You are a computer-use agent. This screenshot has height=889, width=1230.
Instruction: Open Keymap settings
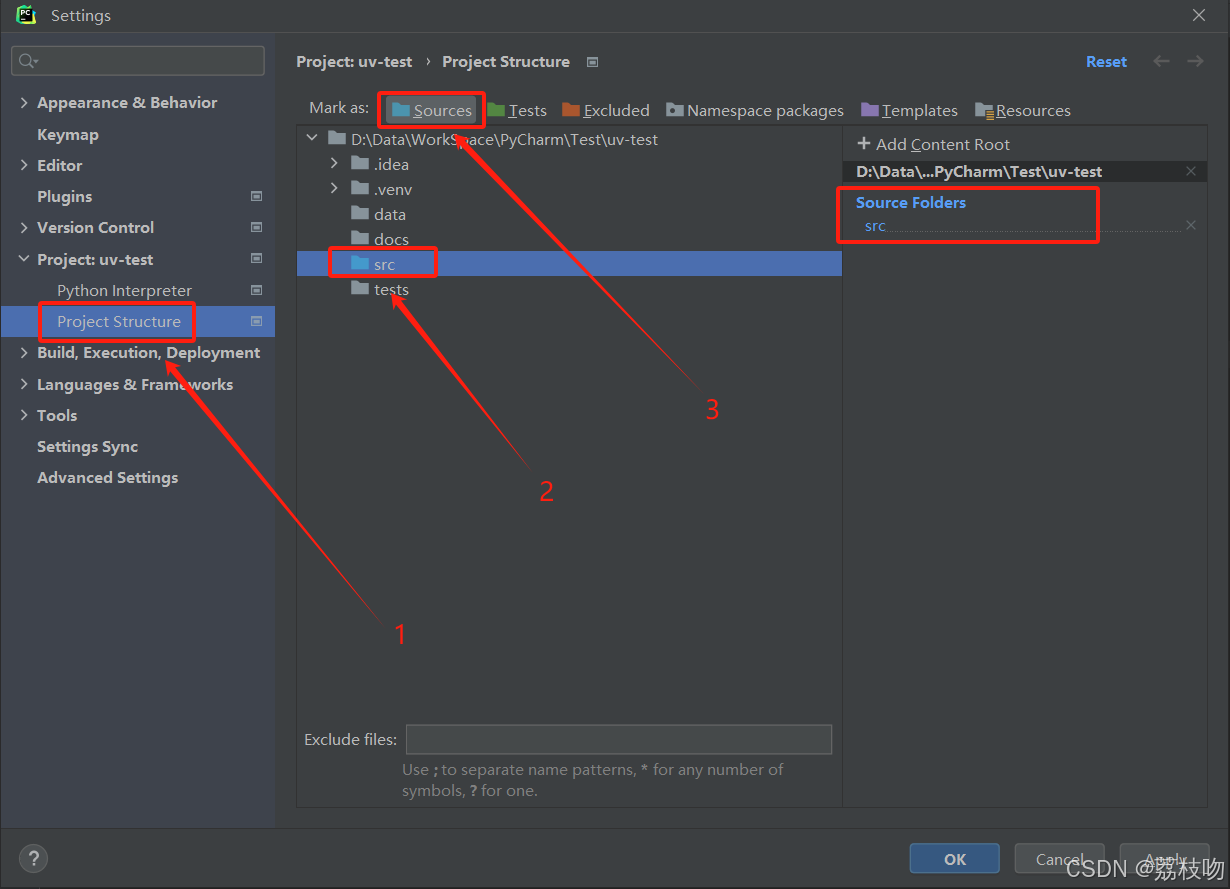coord(68,134)
